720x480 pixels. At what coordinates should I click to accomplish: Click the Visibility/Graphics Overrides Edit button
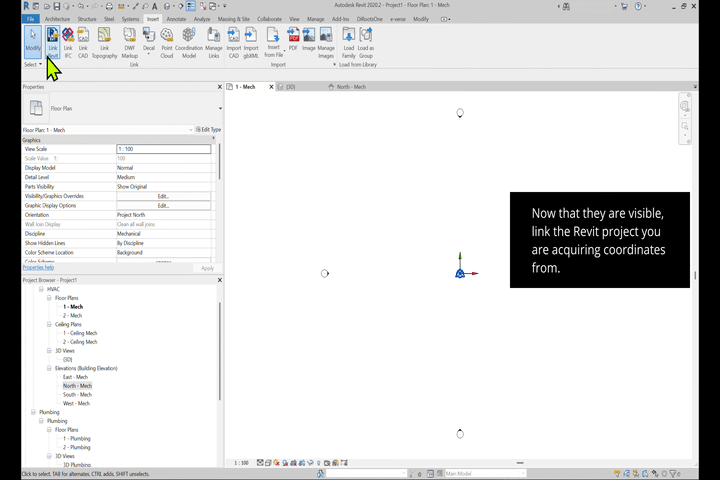163,196
